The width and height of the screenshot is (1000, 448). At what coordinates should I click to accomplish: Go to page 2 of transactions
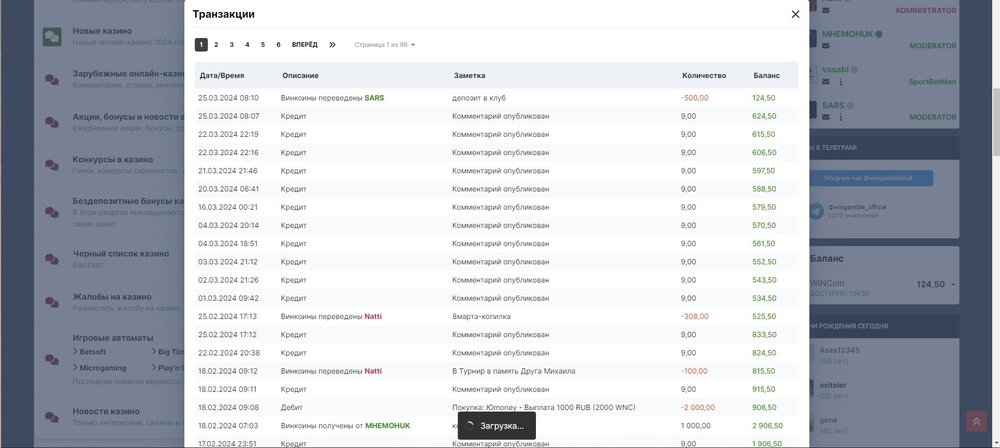point(216,45)
